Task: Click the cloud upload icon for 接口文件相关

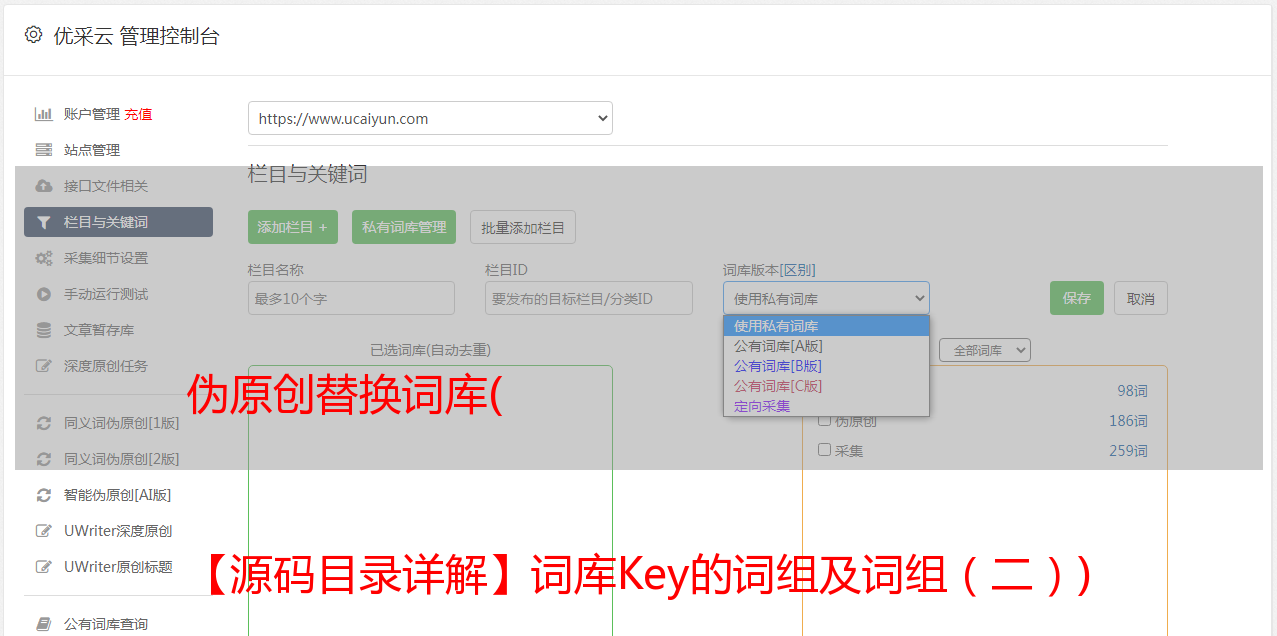Action: 44,186
